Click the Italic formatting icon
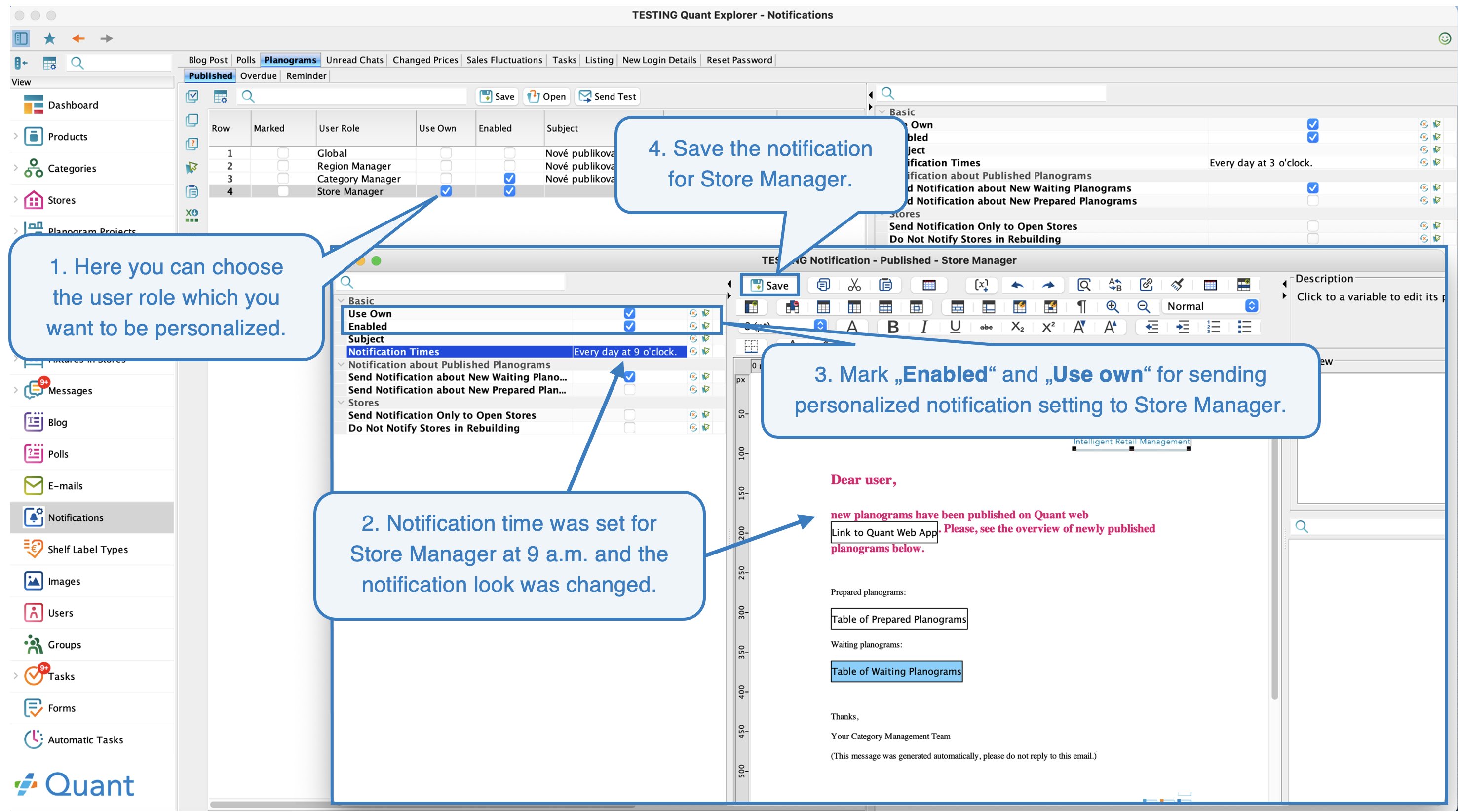 [923, 327]
